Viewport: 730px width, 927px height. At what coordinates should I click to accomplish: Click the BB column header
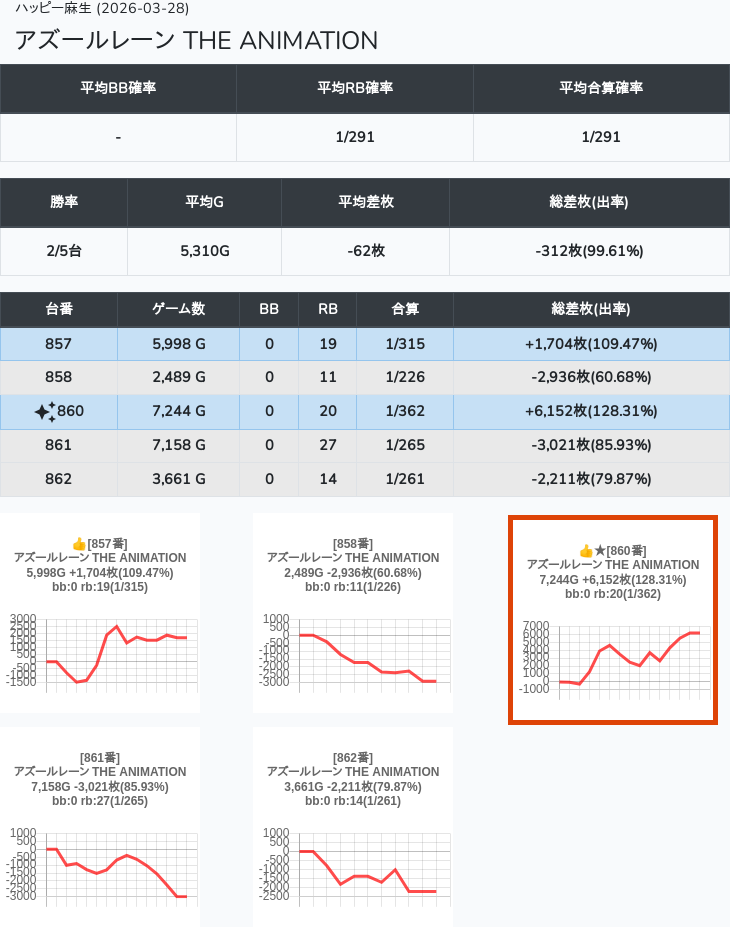[x=269, y=310]
